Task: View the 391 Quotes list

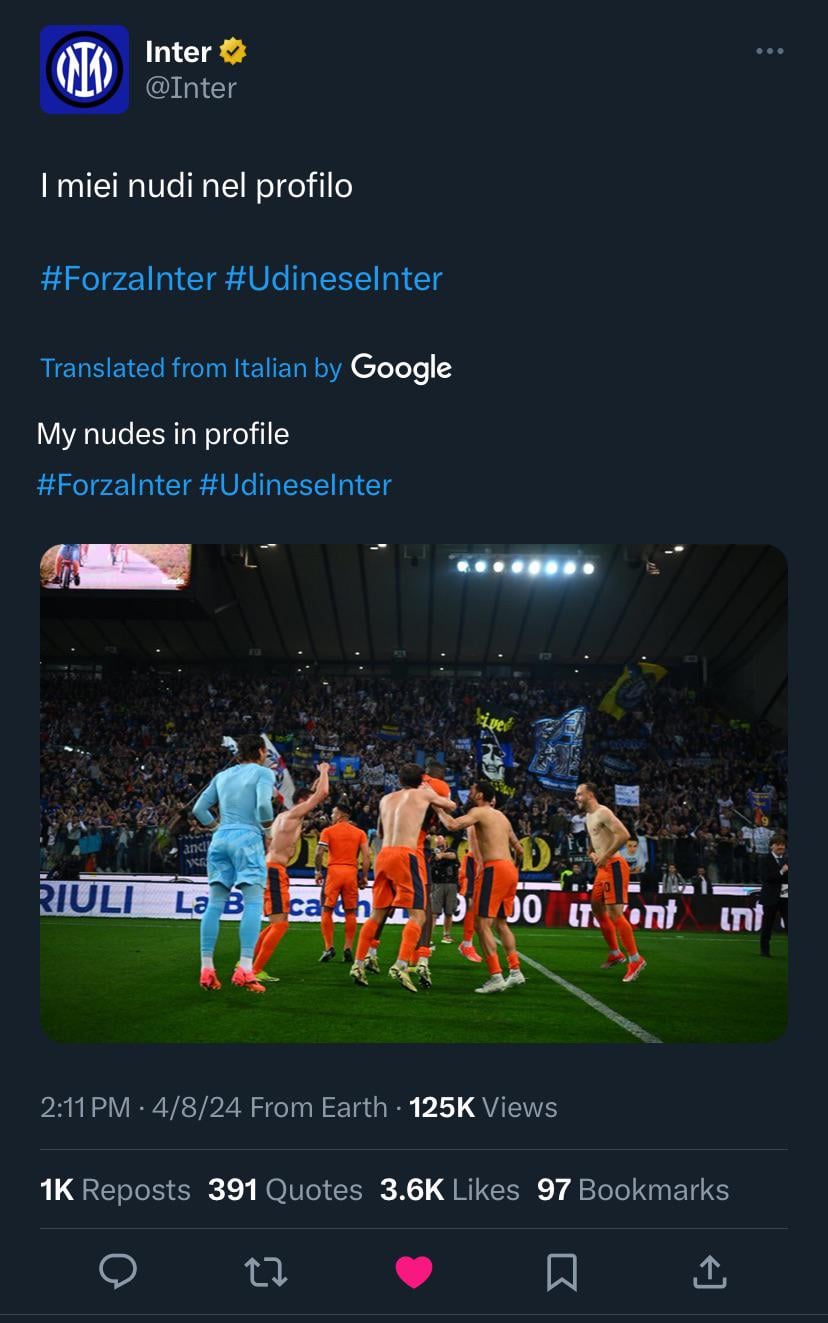Action: [285, 1190]
